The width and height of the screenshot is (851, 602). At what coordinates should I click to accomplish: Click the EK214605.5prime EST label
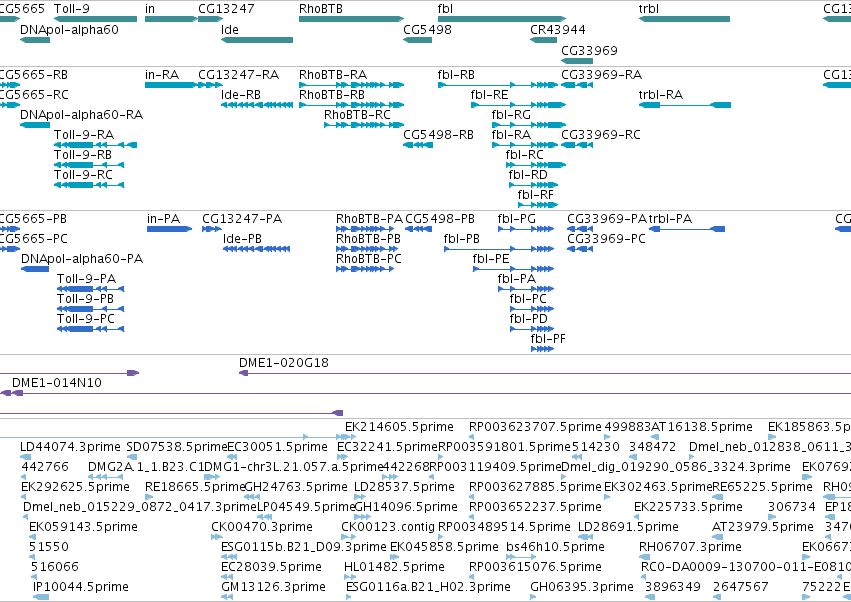tap(399, 427)
